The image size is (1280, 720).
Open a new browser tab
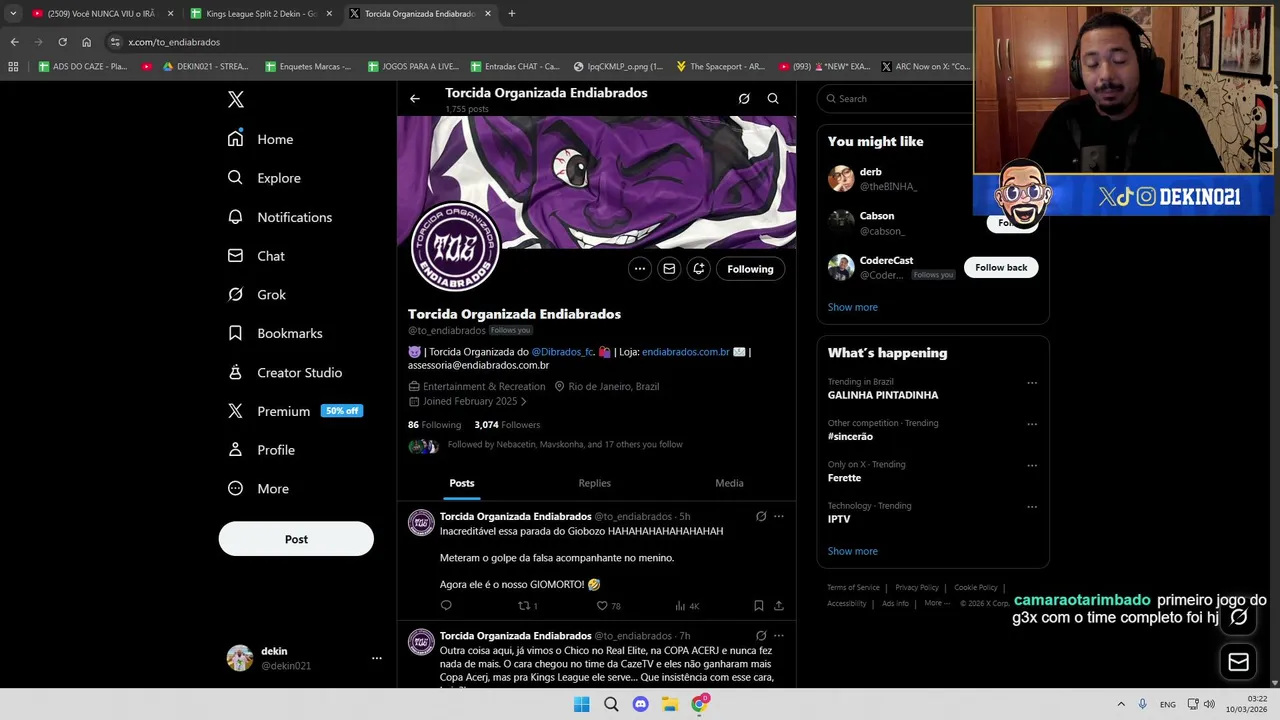click(x=511, y=14)
